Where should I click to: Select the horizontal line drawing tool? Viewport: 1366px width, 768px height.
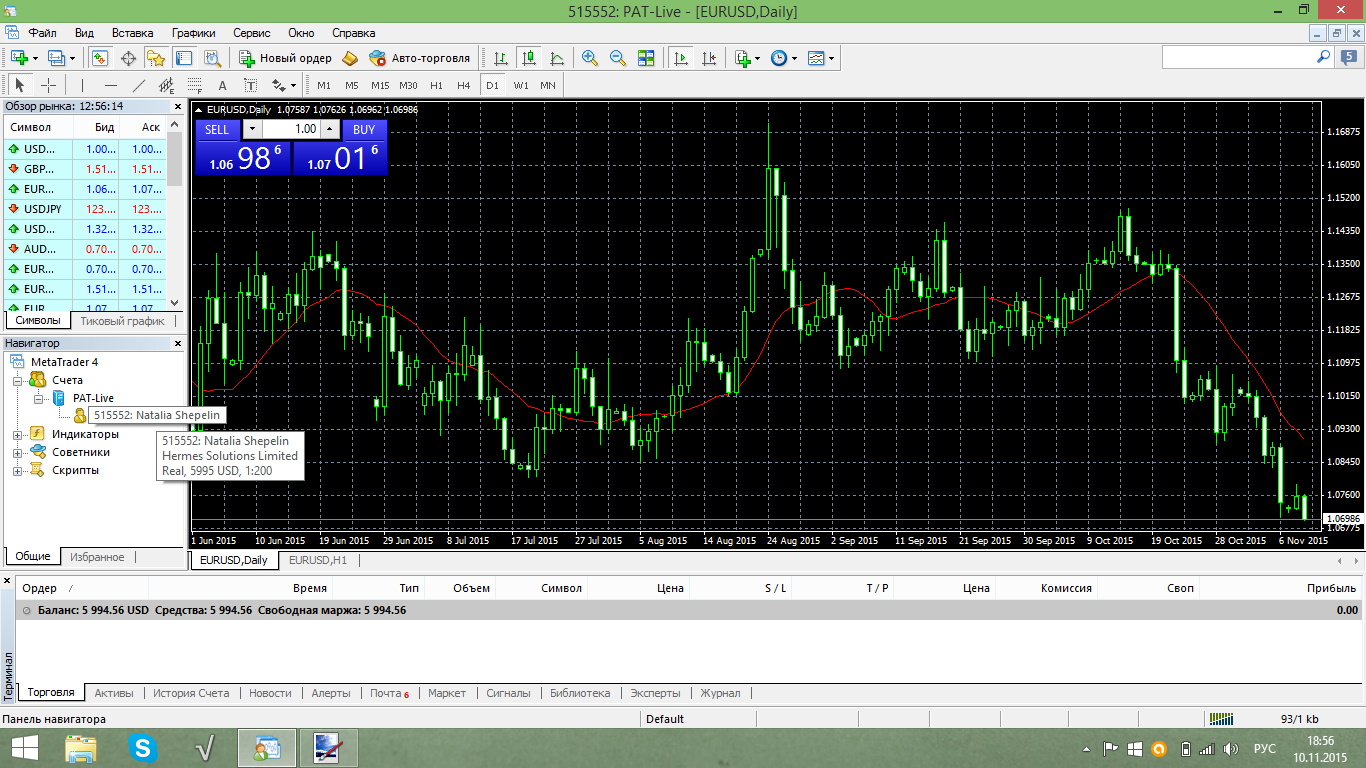tap(111, 85)
